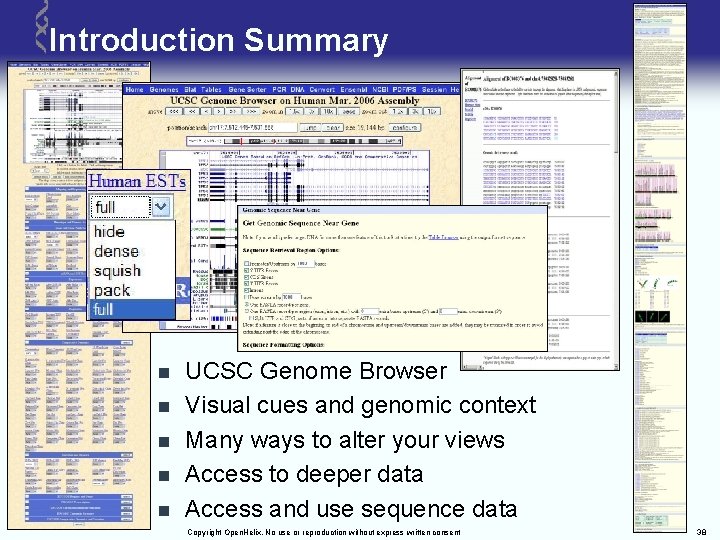The image size is (720, 540).
Task: Choose squish in the Human ESTs dropdown
Action: [117, 271]
